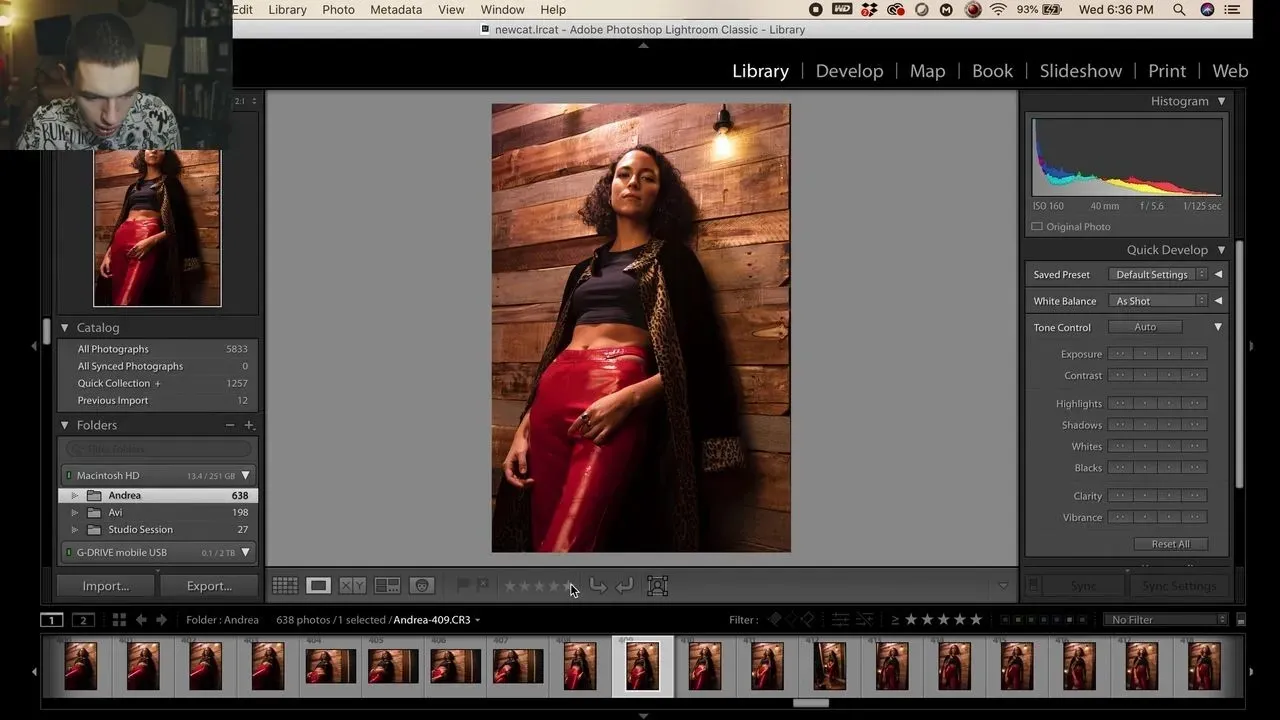Click the face region draw tool
The height and width of the screenshot is (720, 1280).
click(x=657, y=586)
